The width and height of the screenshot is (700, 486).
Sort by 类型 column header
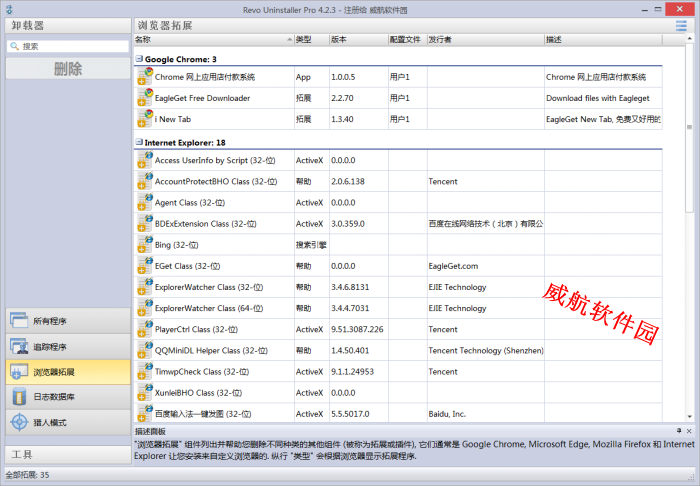point(312,40)
